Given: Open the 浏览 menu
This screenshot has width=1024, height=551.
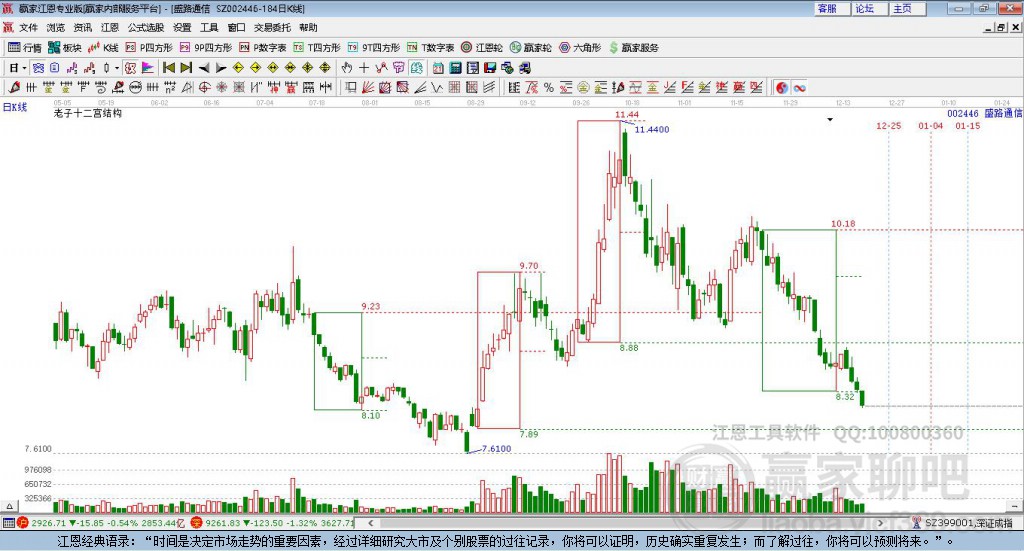Looking at the screenshot, I should pos(56,27).
